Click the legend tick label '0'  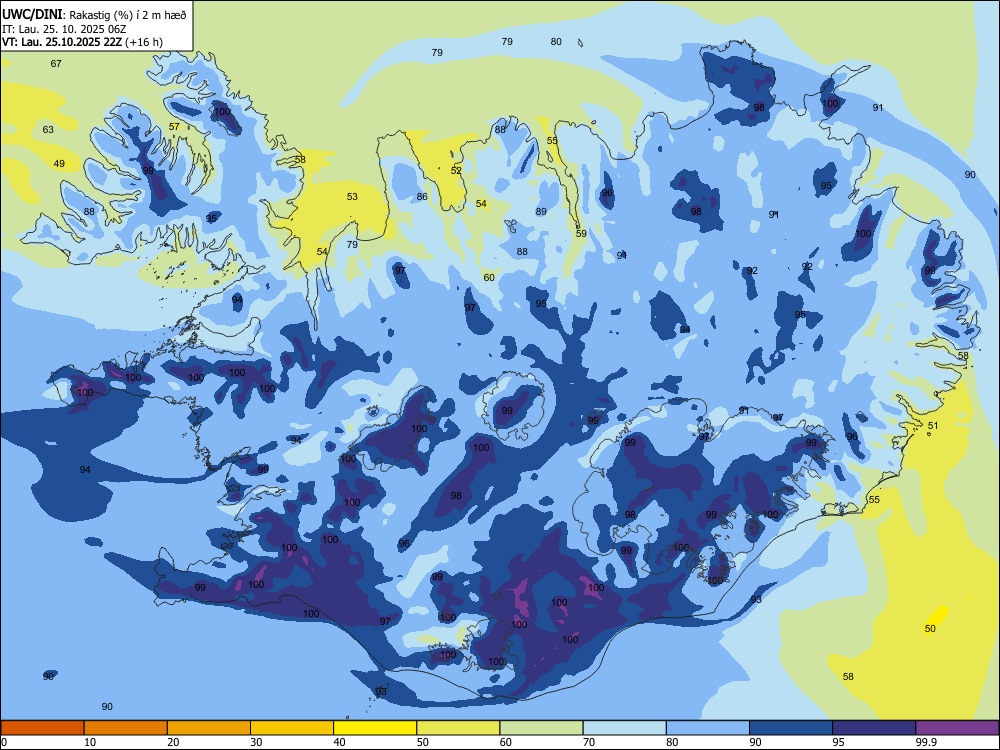4,742
